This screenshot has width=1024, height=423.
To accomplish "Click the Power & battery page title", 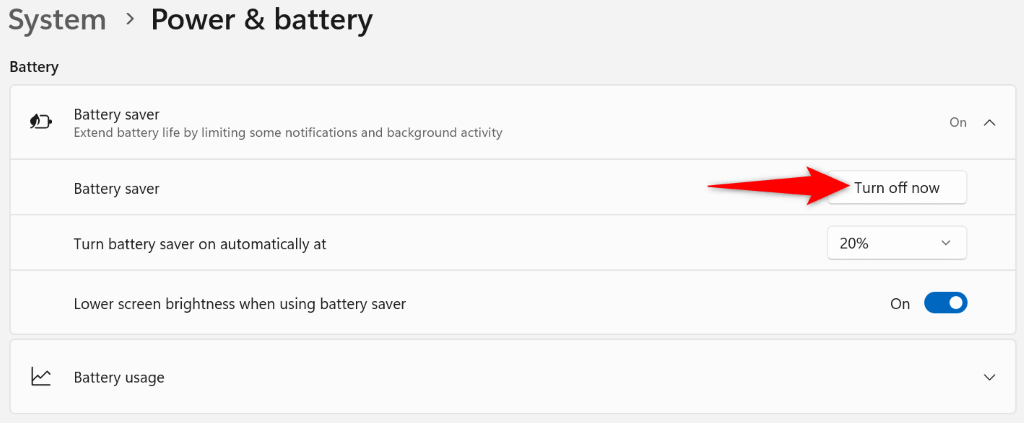I will [262, 19].
